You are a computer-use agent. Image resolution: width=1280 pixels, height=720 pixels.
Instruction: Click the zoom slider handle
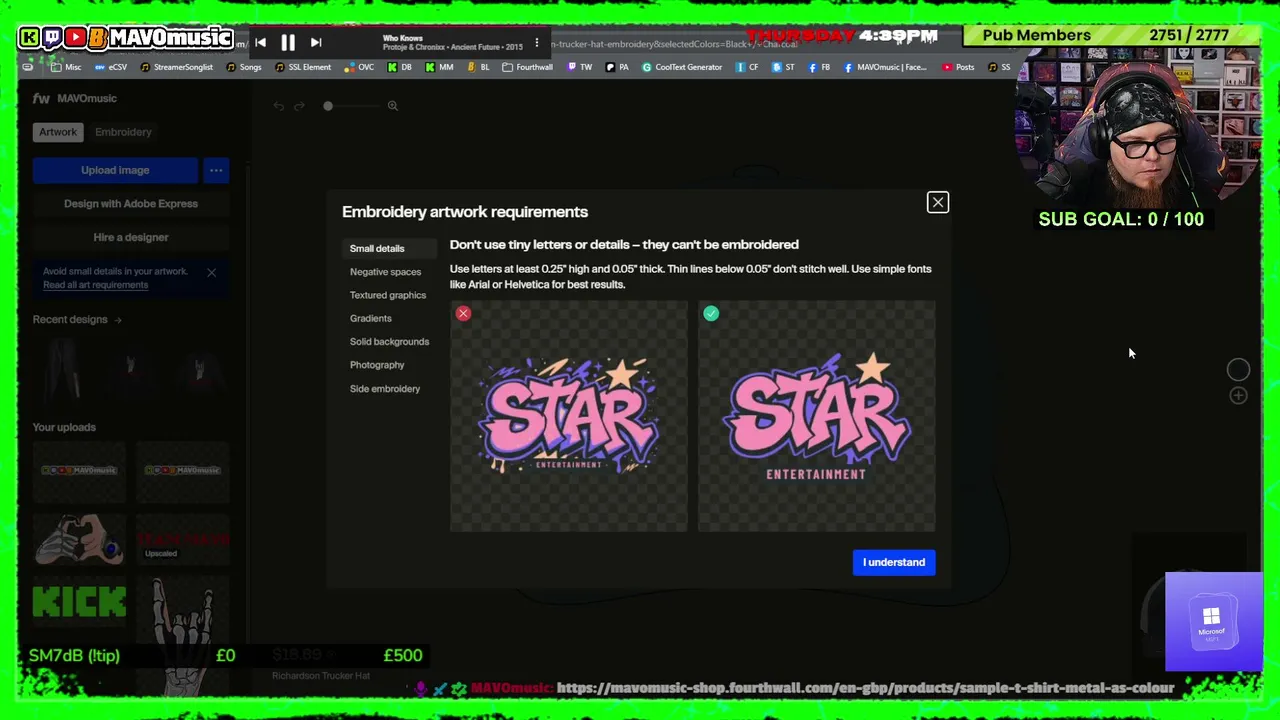[327, 106]
